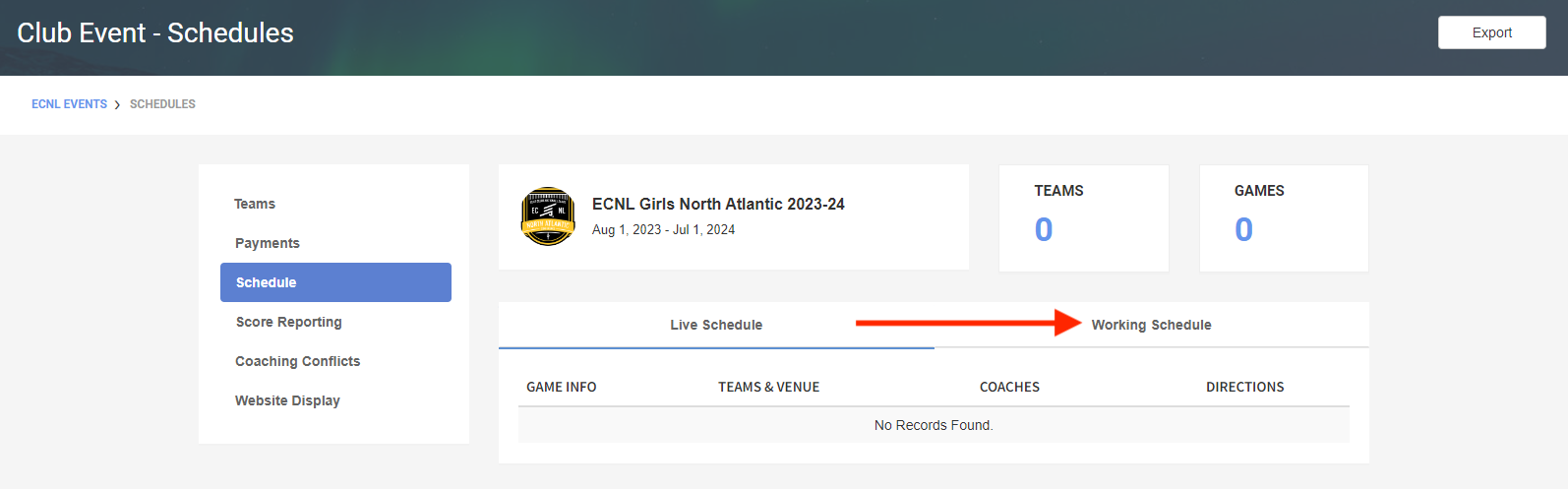Open Score Reporting from the sidebar
Image resolution: width=1568 pixels, height=489 pixels.
click(289, 322)
